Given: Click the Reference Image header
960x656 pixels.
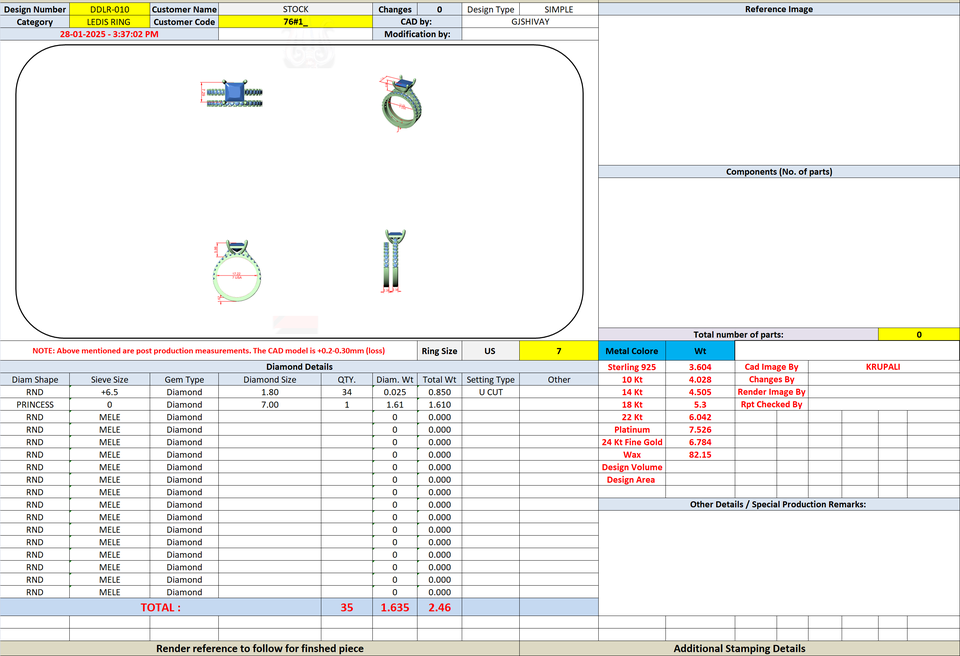Looking at the screenshot, I should click(x=779, y=9).
